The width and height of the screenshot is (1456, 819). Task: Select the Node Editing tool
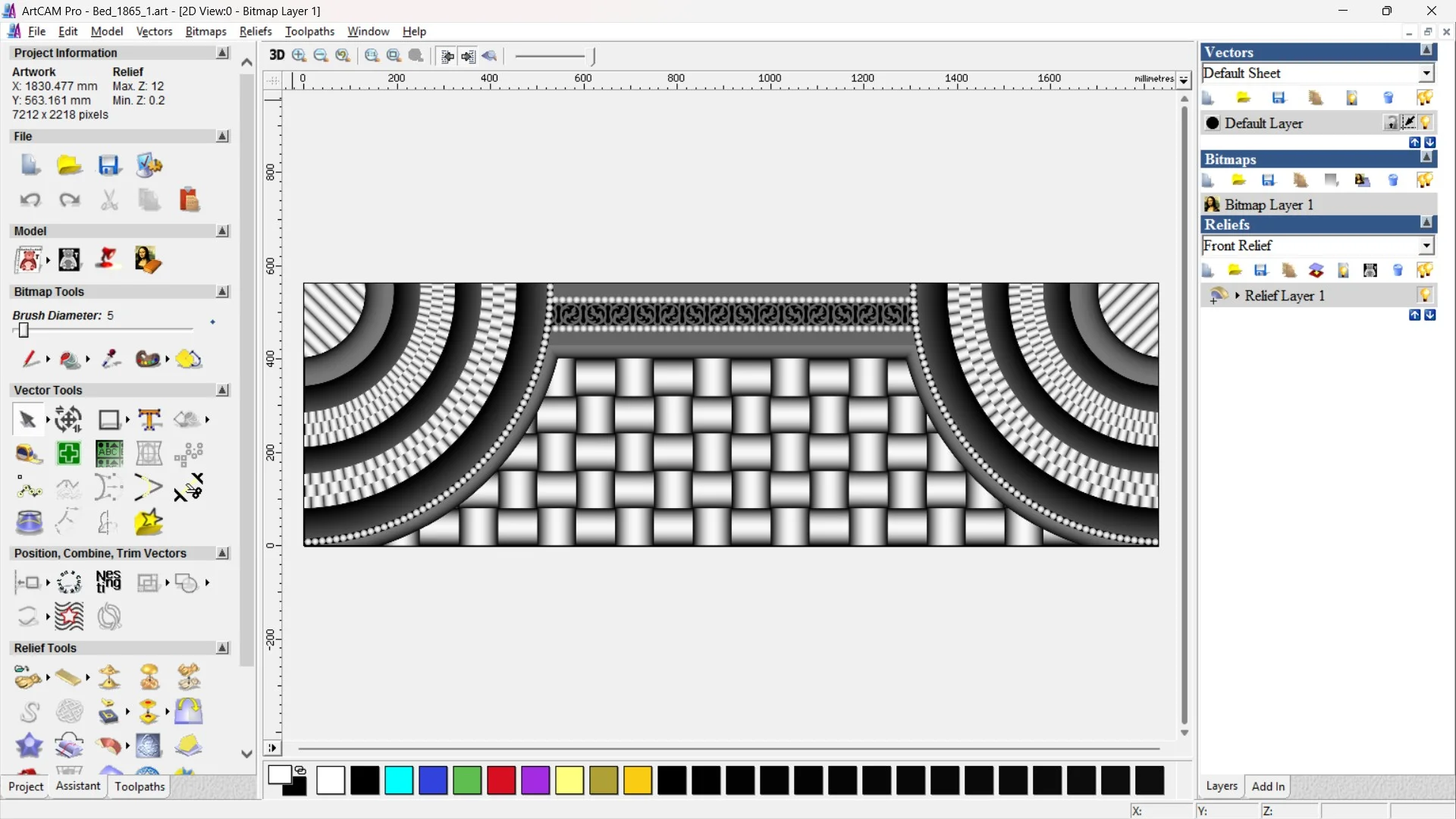coord(29,488)
